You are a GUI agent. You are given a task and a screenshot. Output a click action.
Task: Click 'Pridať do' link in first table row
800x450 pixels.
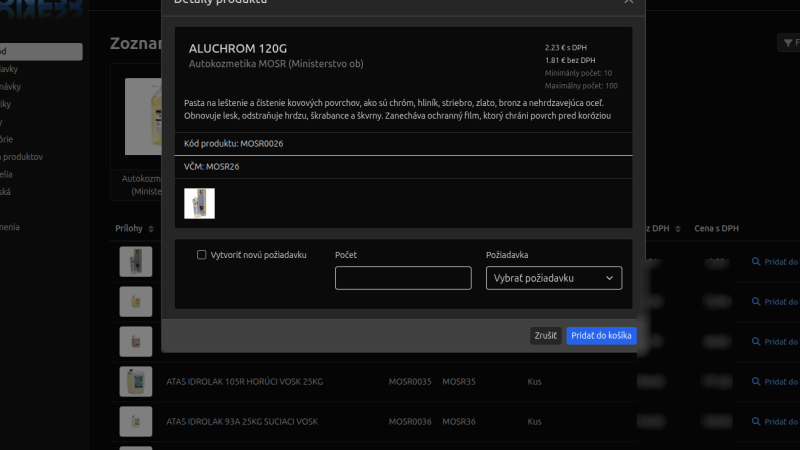tap(782, 262)
